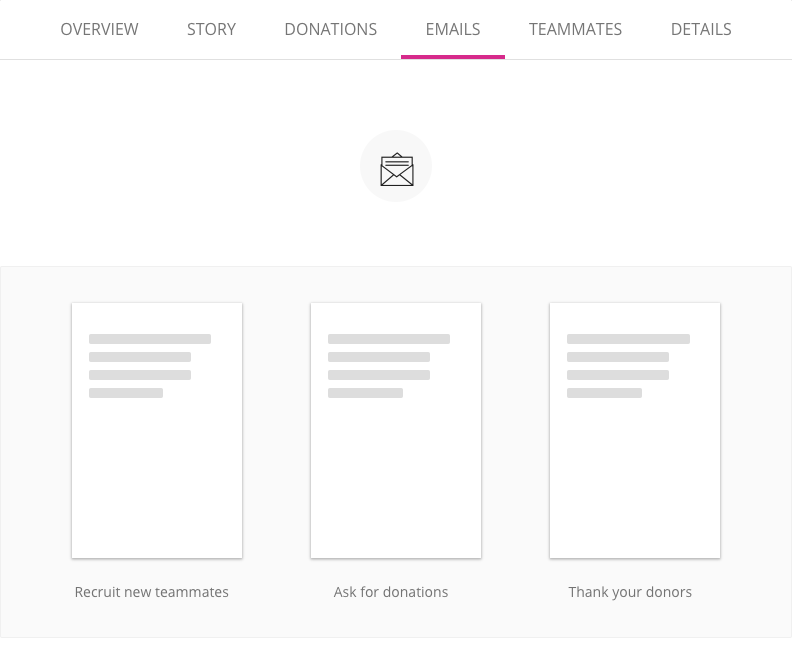Image resolution: width=792 pixels, height=650 pixels.
Task: Click top placeholder line in Ask for donations card
Action: pos(389,339)
